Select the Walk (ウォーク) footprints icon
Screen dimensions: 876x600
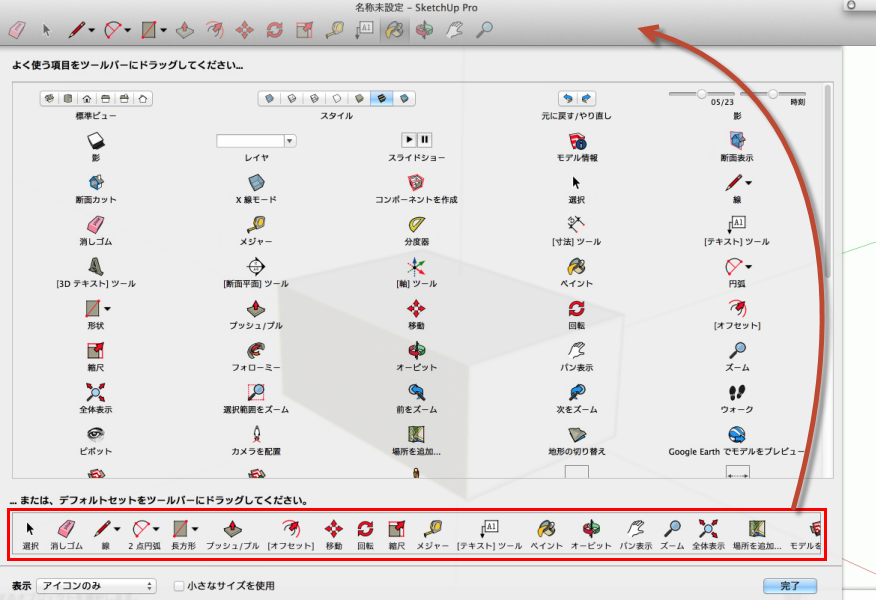coord(737,393)
